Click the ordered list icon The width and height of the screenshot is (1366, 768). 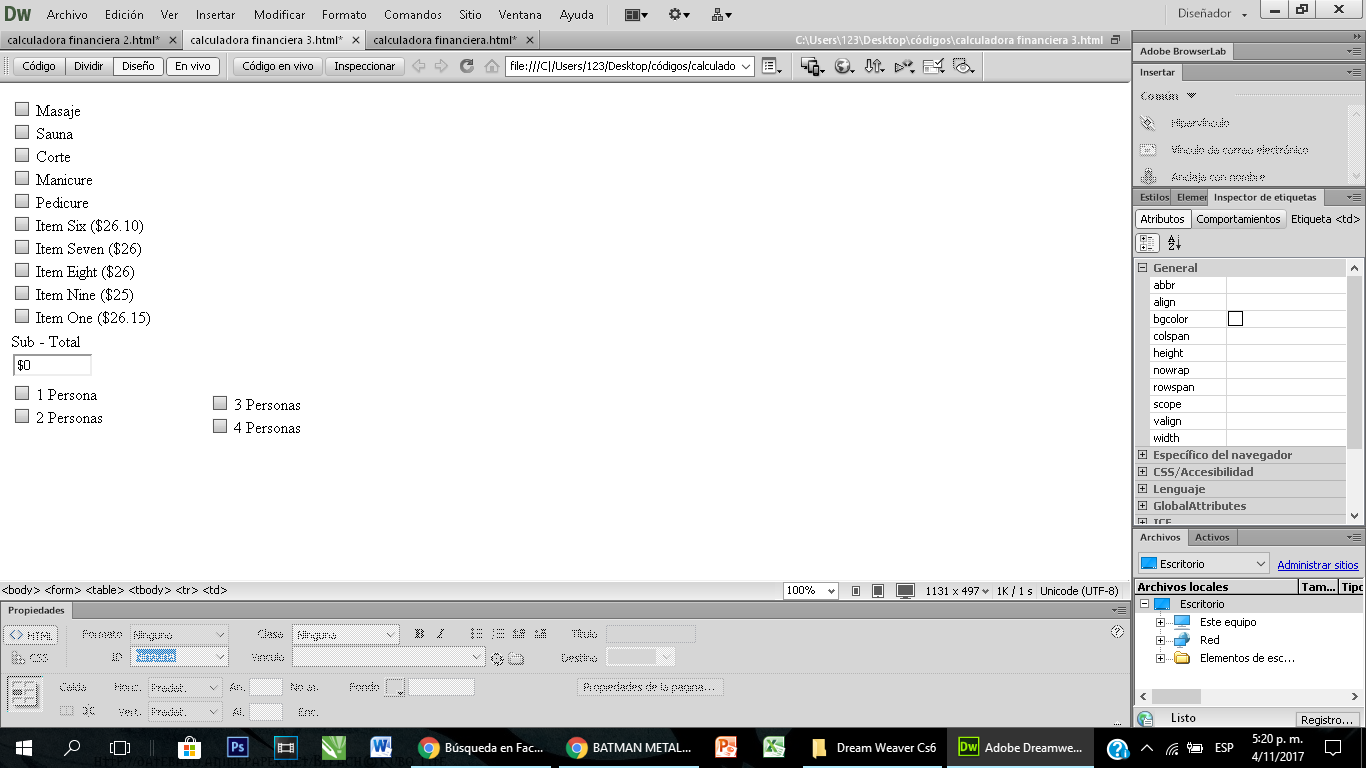pyautogui.click(x=498, y=634)
